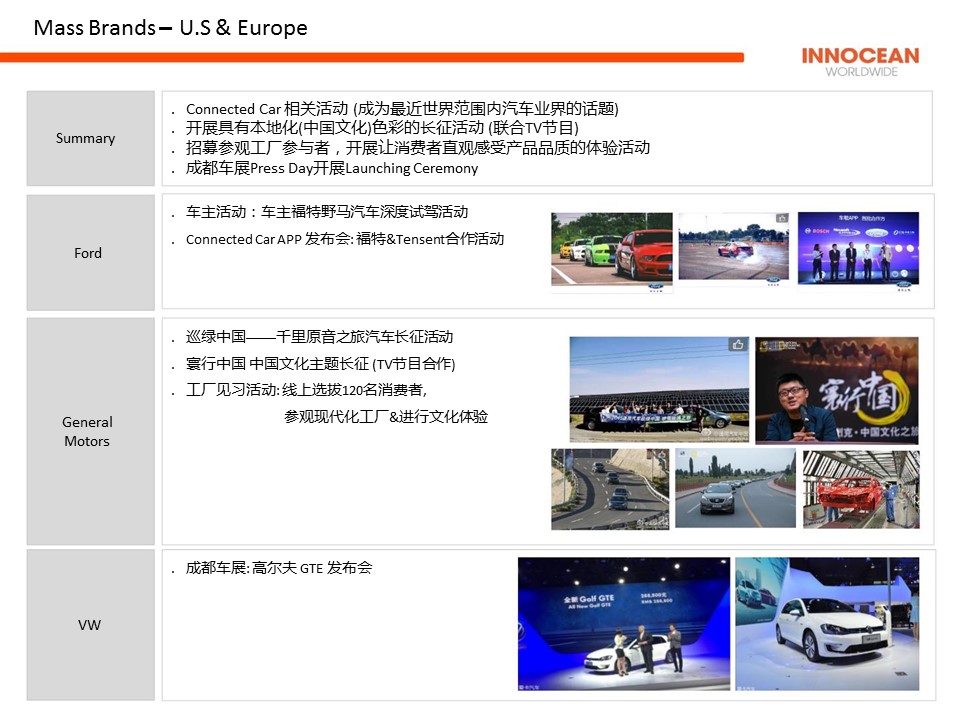This screenshot has height=720, width=960.
Task: Select the VW label box
Action: click(x=90, y=625)
